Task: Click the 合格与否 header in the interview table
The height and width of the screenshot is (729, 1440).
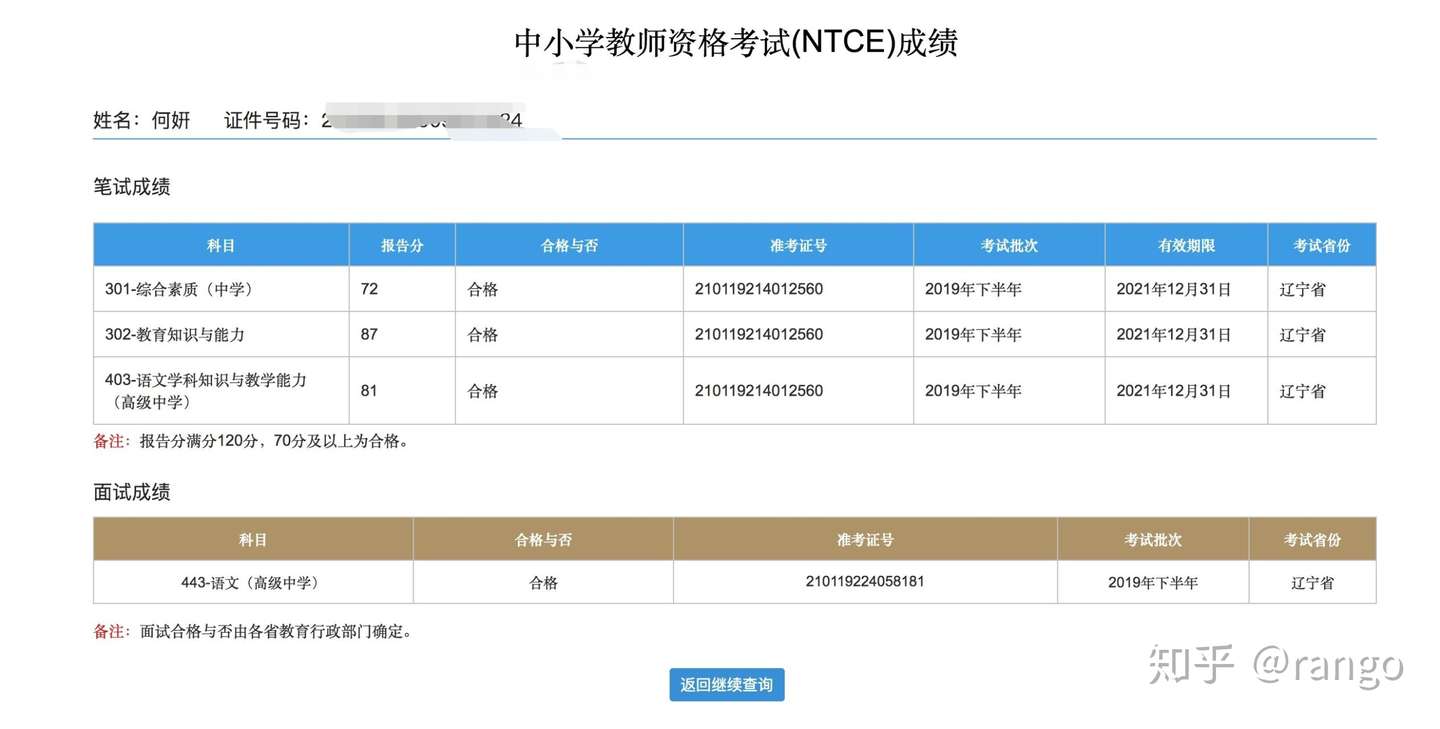Action: click(x=544, y=540)
